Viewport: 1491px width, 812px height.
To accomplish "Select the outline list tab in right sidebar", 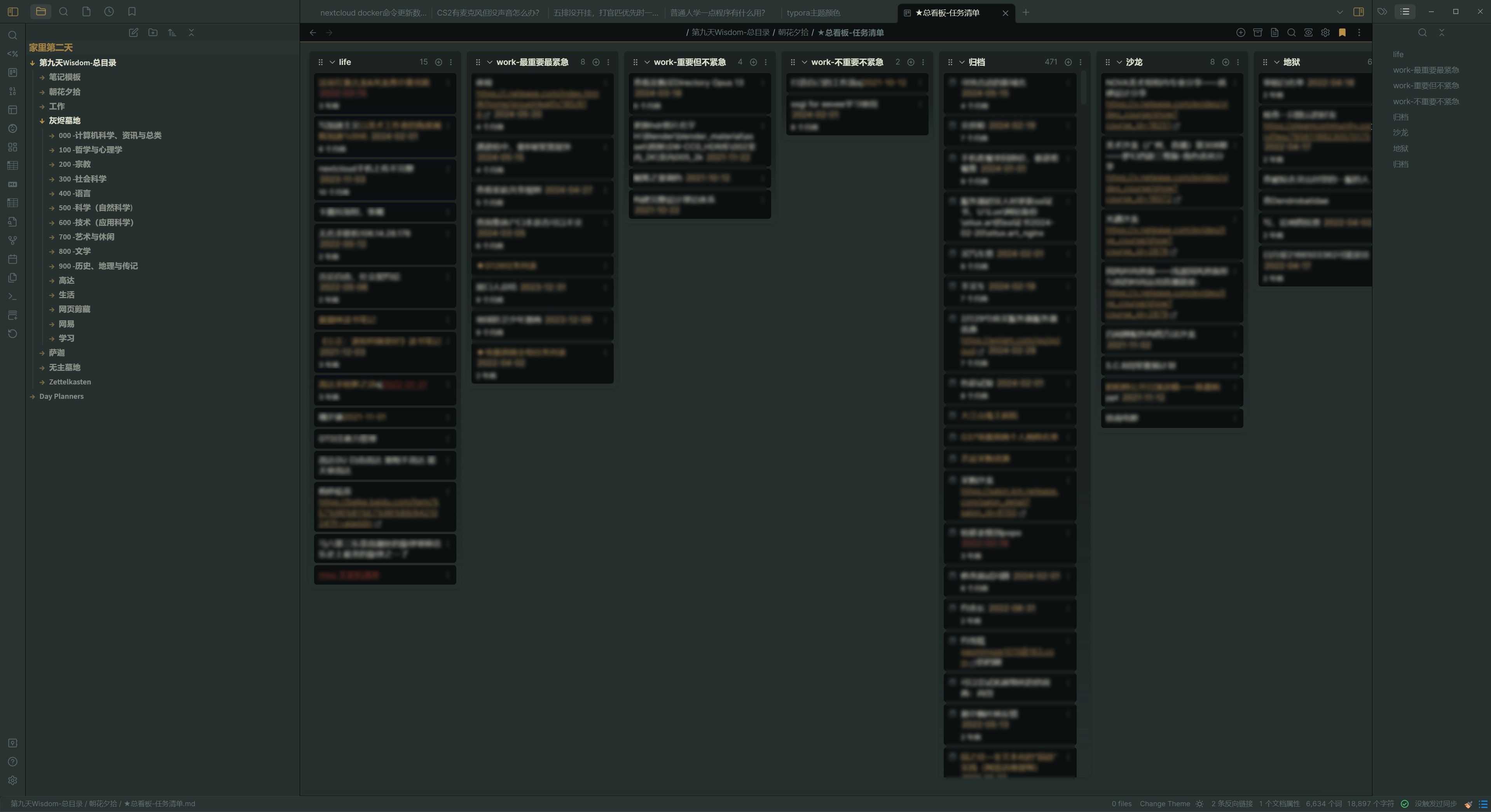I will pos(1405,12).
